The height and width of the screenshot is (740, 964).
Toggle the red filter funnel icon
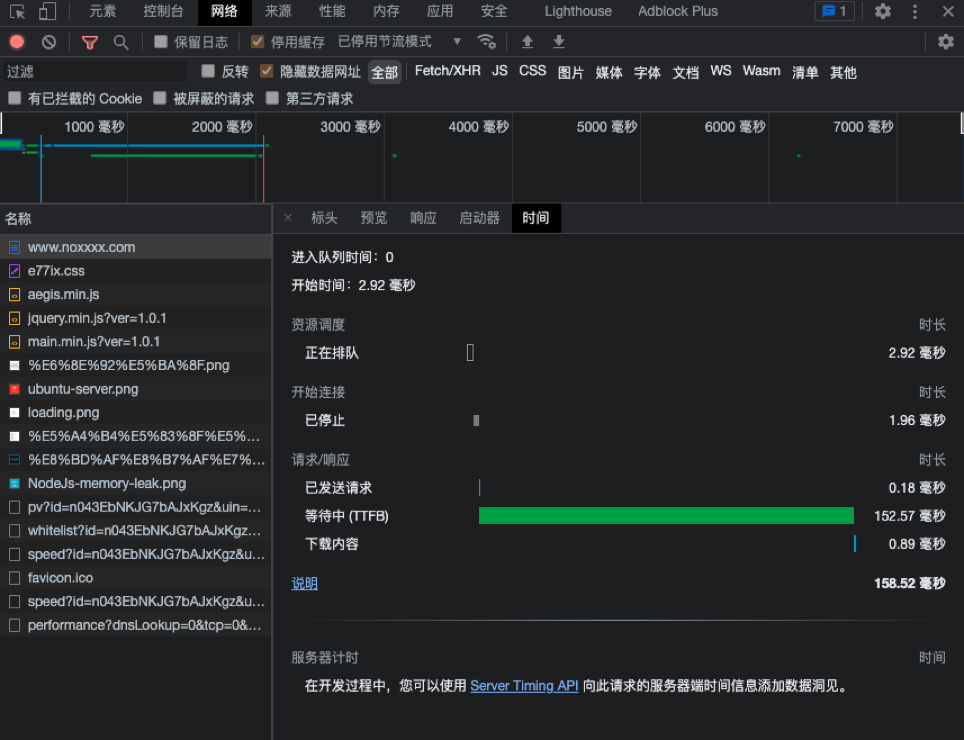[90, 42]
